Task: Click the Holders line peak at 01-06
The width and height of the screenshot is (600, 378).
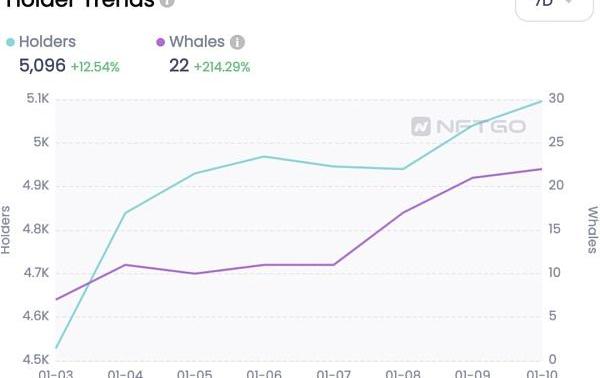Action: click(x=264, y=156)
